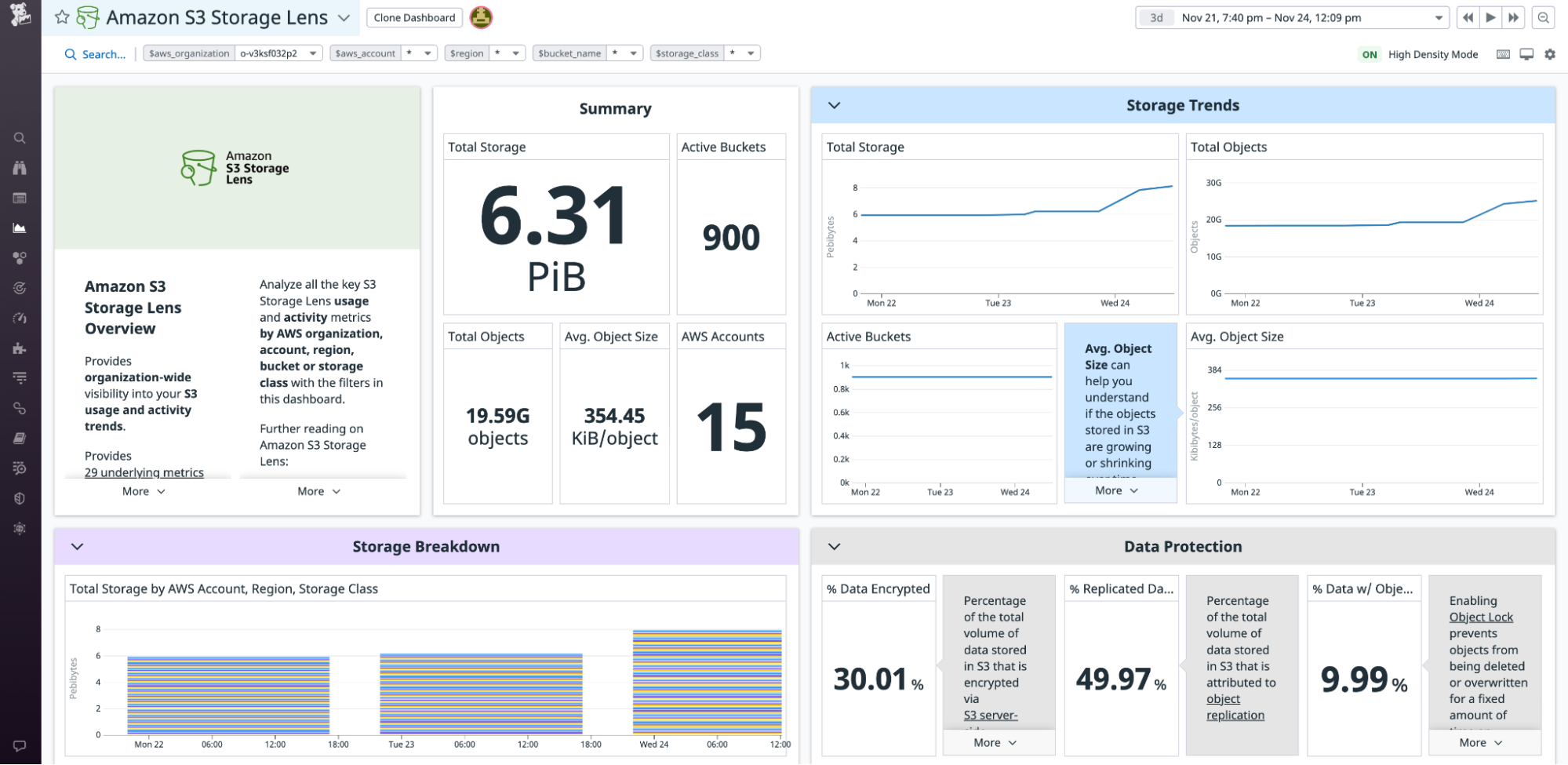The image size is (1568, 765).
Task: Select the service connections icon in sidebar
Action: (20, 408)
